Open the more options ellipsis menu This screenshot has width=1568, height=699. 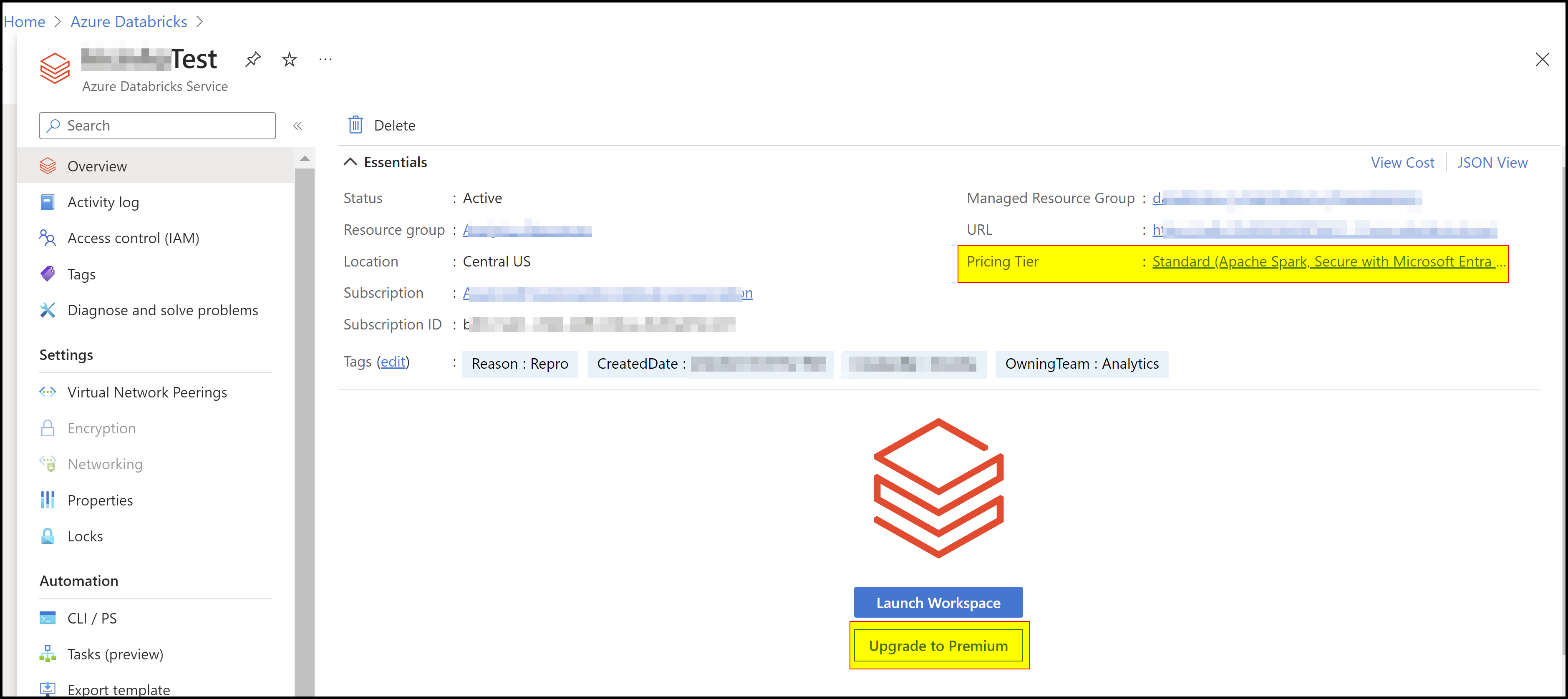[x=325, y=59]
